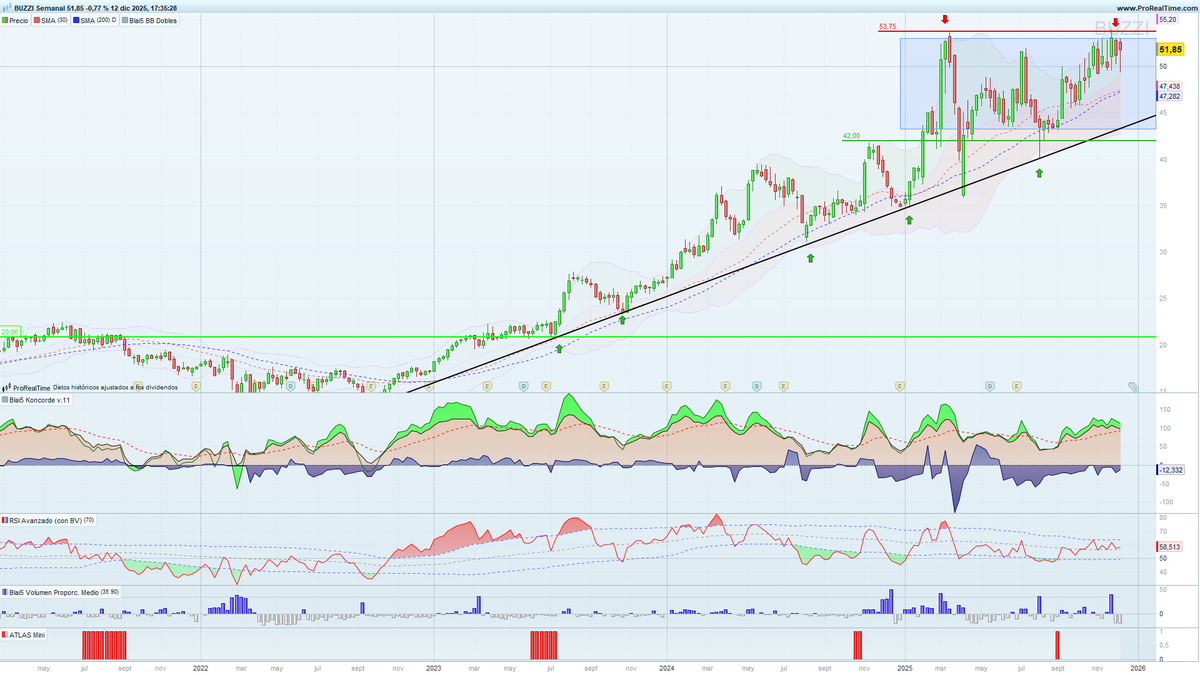1200x675 pixels.
Task: Click the E event marker at the 2024 line
Action: tap(666, 385)
